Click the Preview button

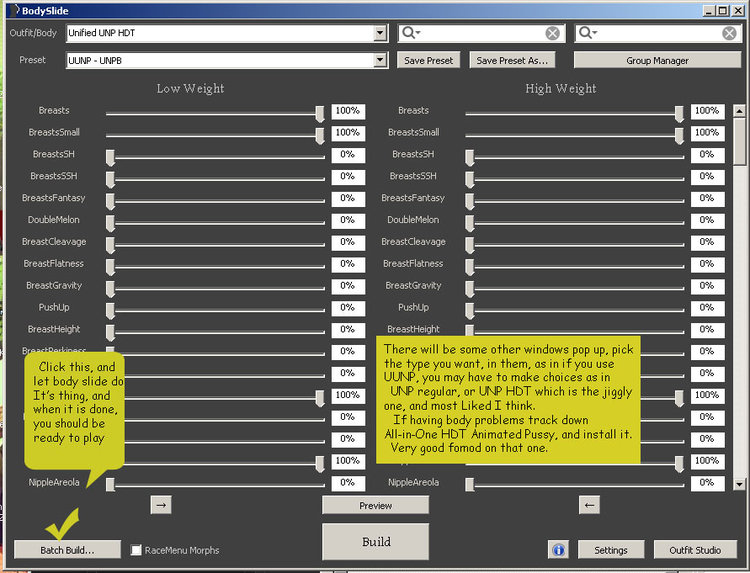tap(375, 505)
